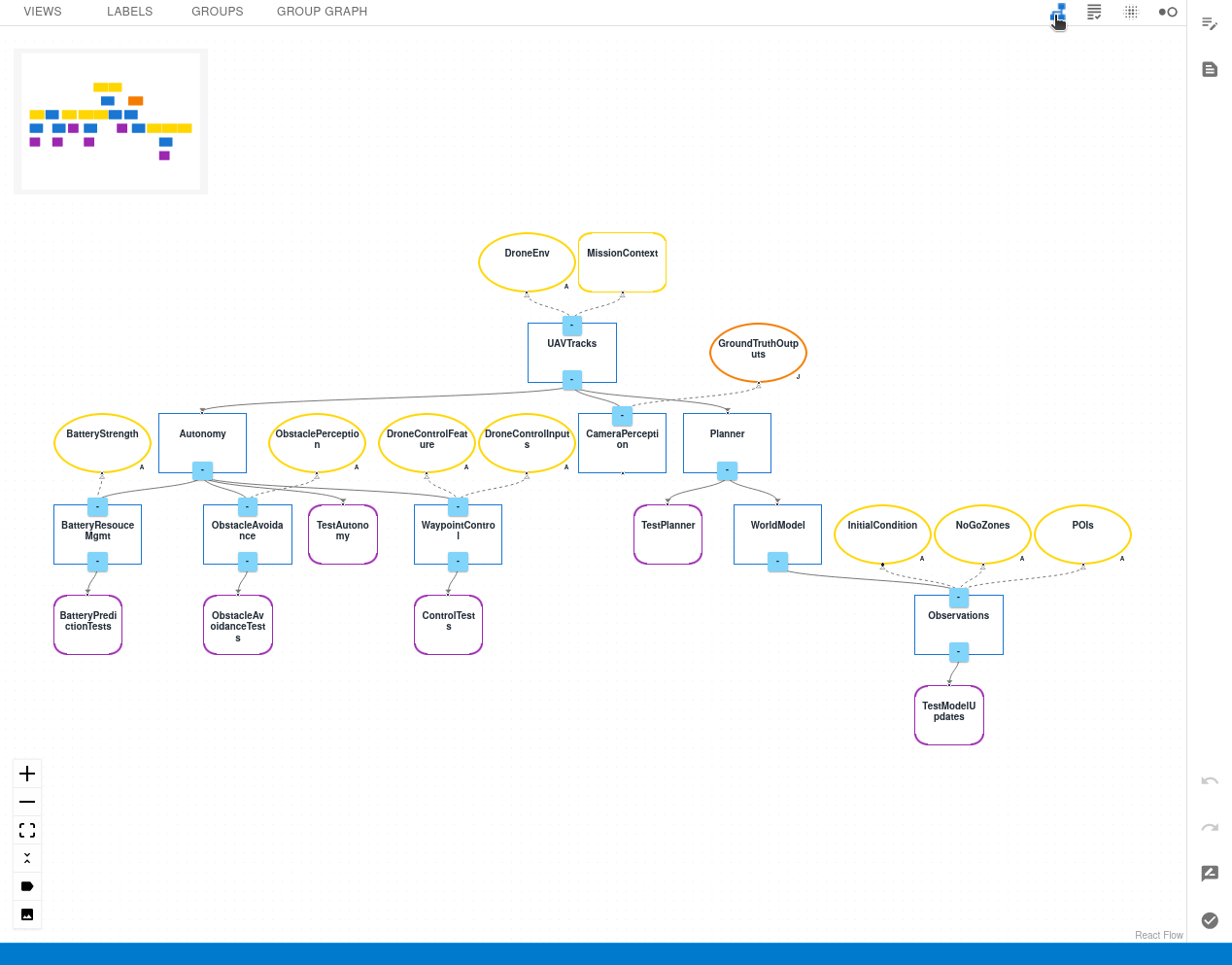This screenshot has width=1232, height=965.
Task: Select the TestAutonomy node
Action: (x=343, y=534)
